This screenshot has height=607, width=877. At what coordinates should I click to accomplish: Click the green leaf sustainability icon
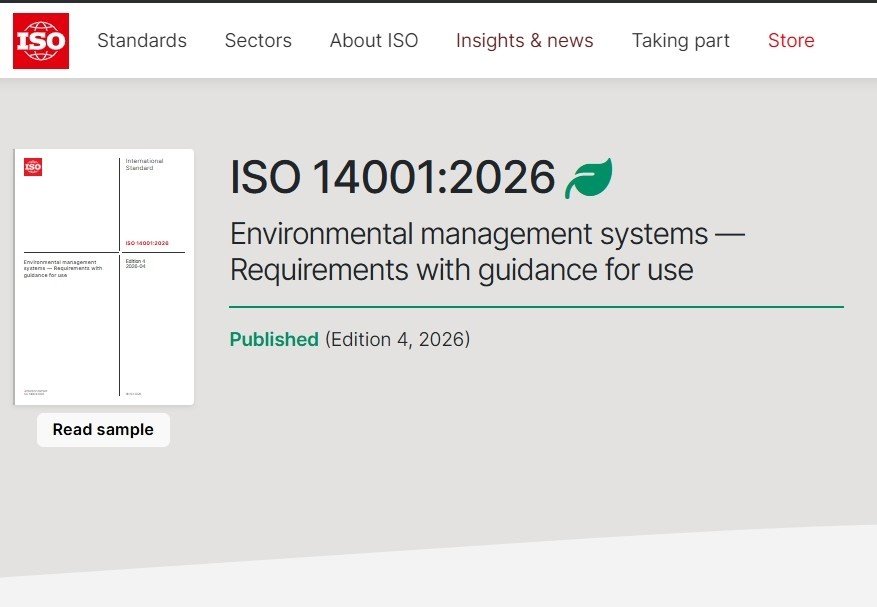click(588, 178)
